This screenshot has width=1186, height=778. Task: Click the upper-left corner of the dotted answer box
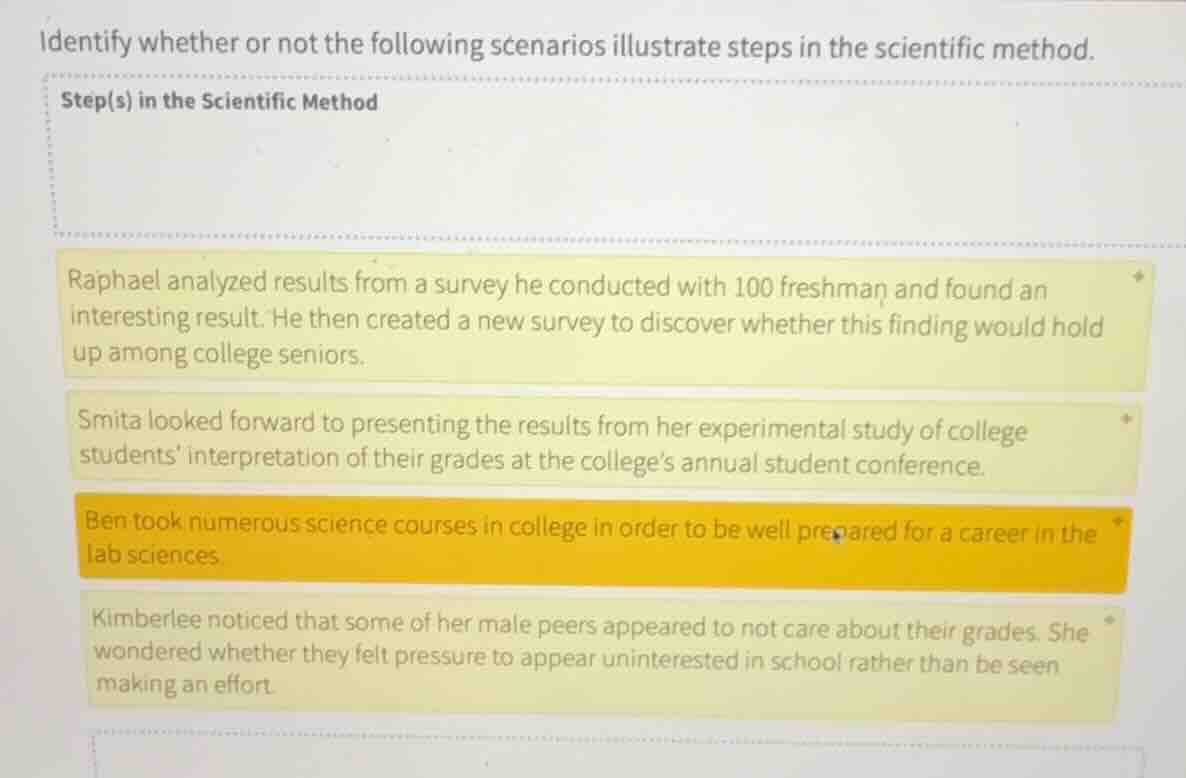tap(46, 75)
